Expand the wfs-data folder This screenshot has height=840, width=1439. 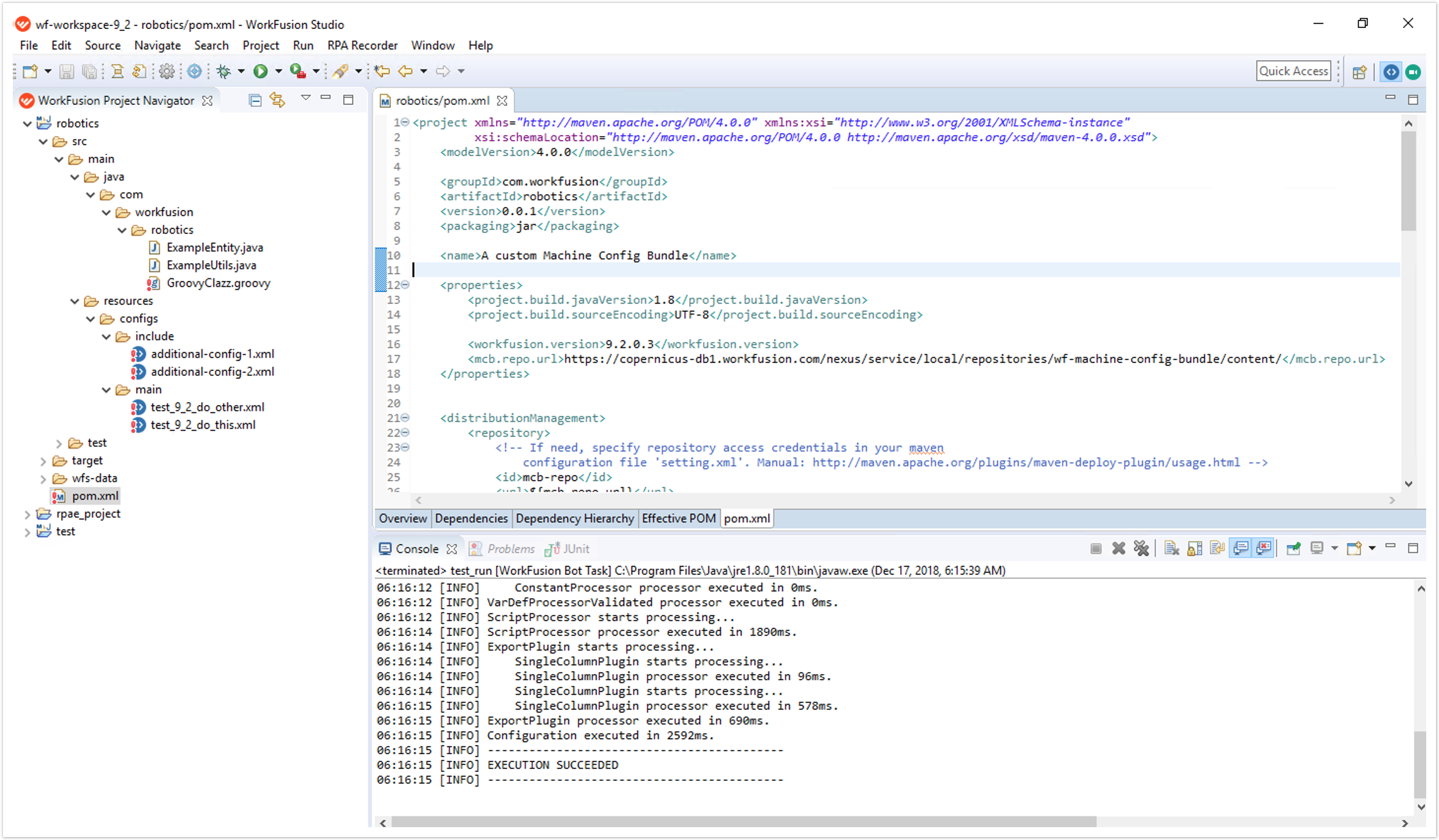(x=43, y=479)
